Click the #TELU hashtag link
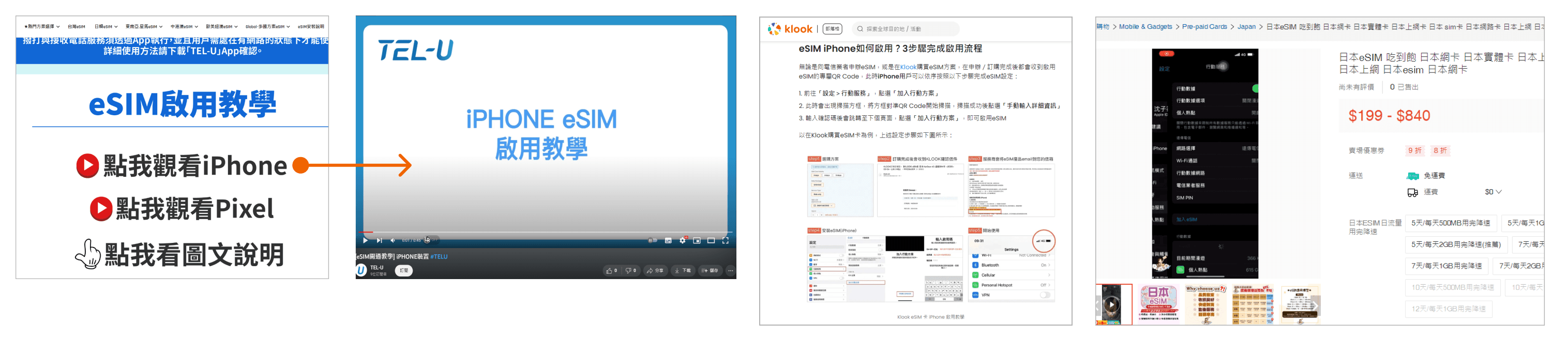 pyautogui.click(x=439, y=256)
